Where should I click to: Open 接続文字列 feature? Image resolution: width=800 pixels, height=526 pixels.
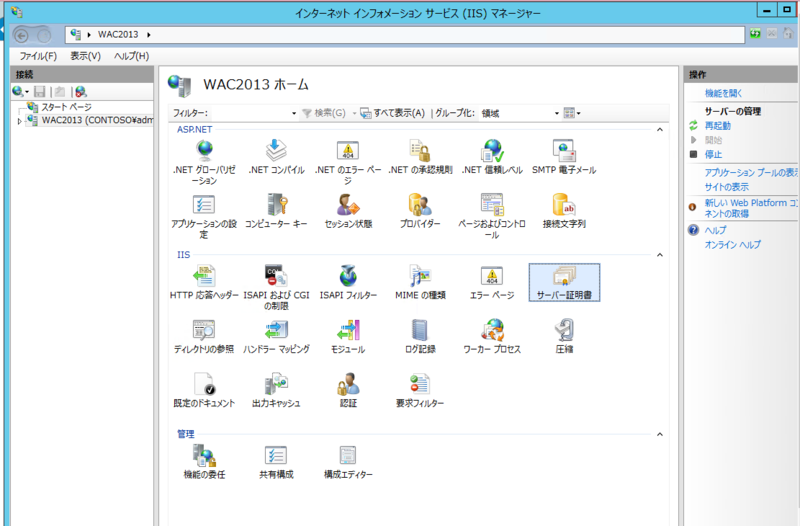click(x=564, y=211)
